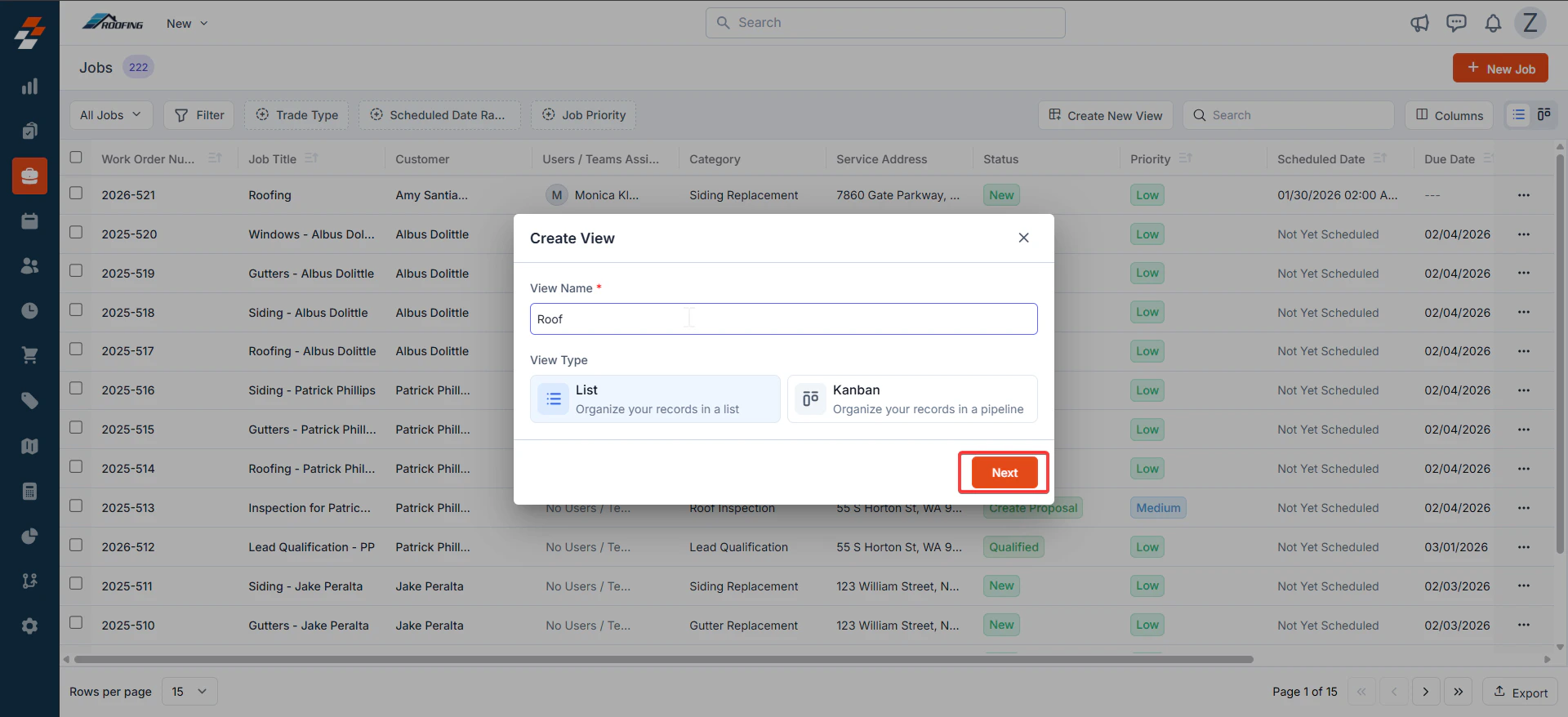
Task: Open row actions menu for job 2026-521
Action: pos(1524,195)
